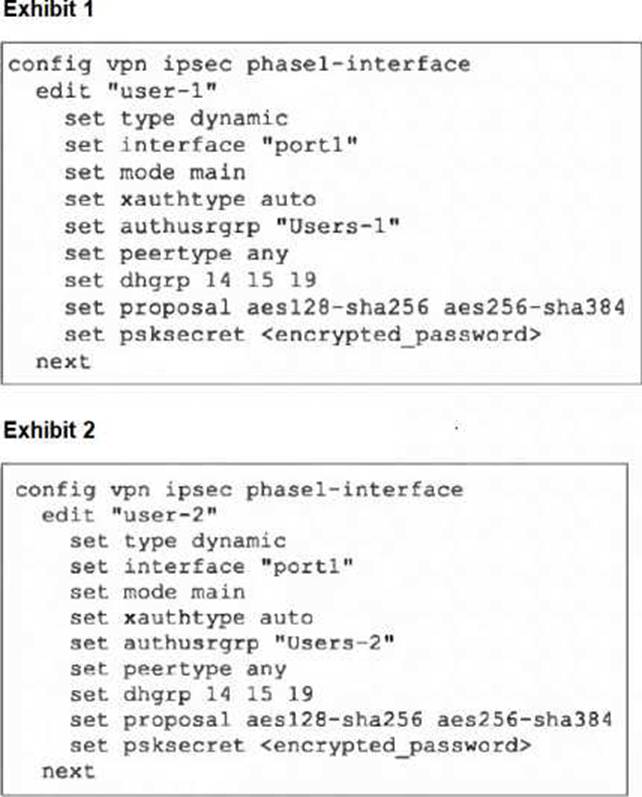Viewport: 642px width, 797px height.
Task: Click the Exhibit 2 heading
Action: pos(49,430)
